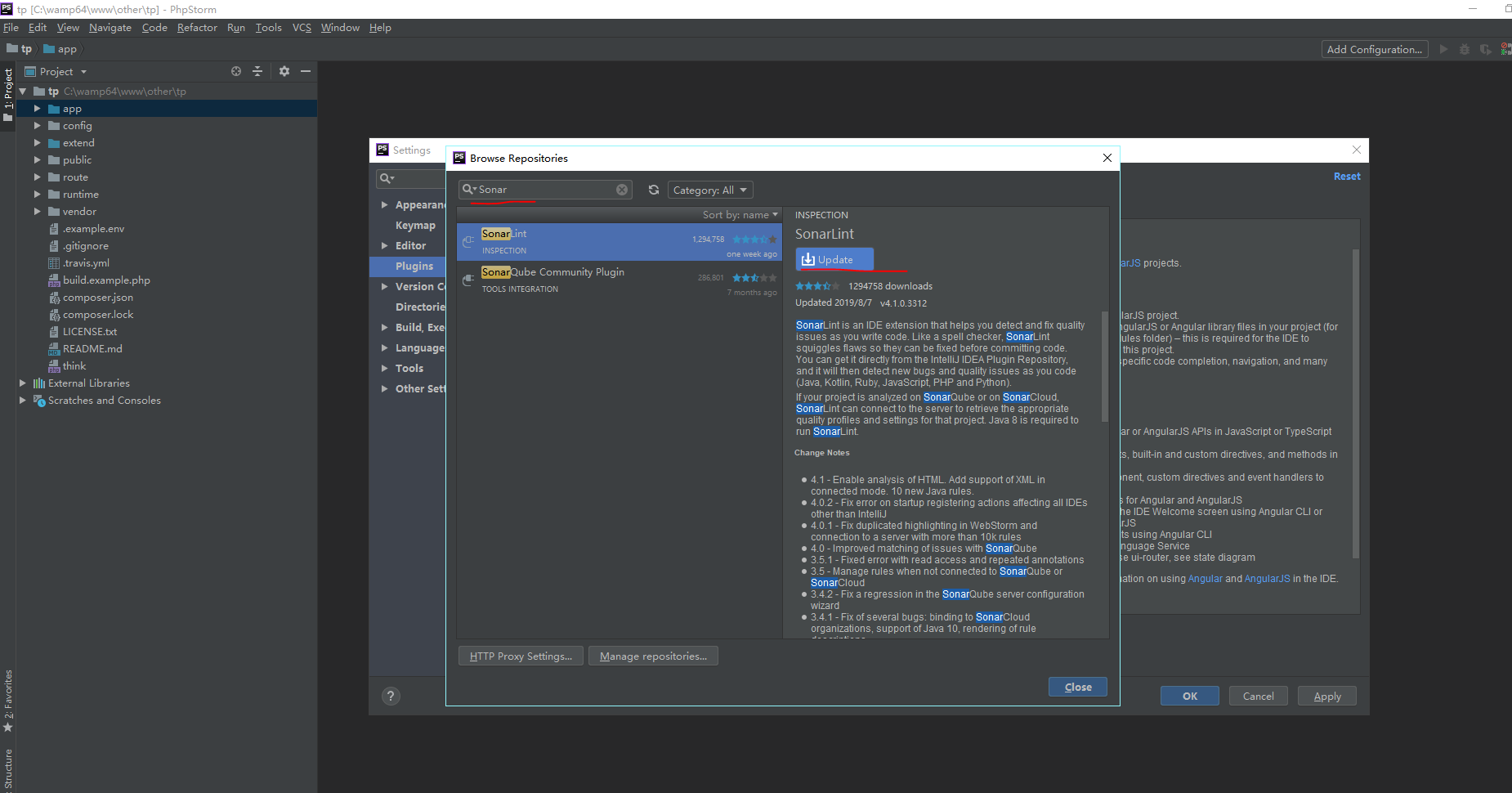Image resolution: width=1512 pixels, height=793 pixels.
Task: Collapse the tp root project folder
Action: (x=23, y=92)
